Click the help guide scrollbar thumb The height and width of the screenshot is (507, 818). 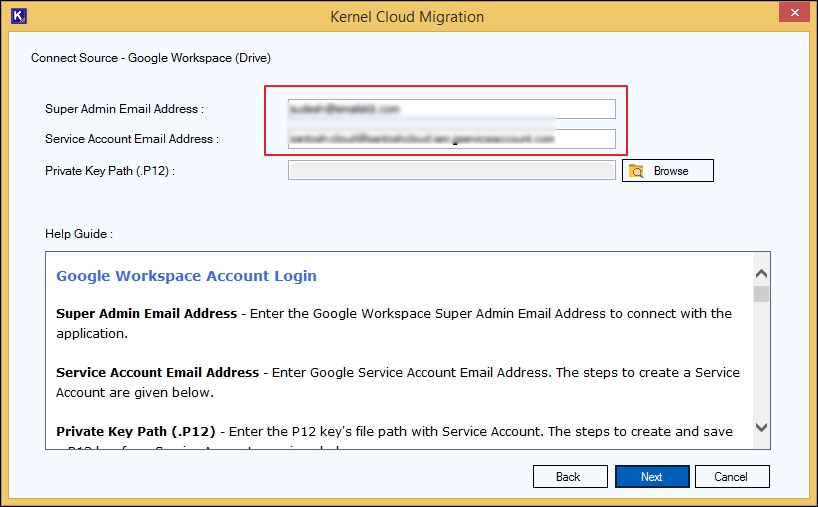click(x=761, y=294)
